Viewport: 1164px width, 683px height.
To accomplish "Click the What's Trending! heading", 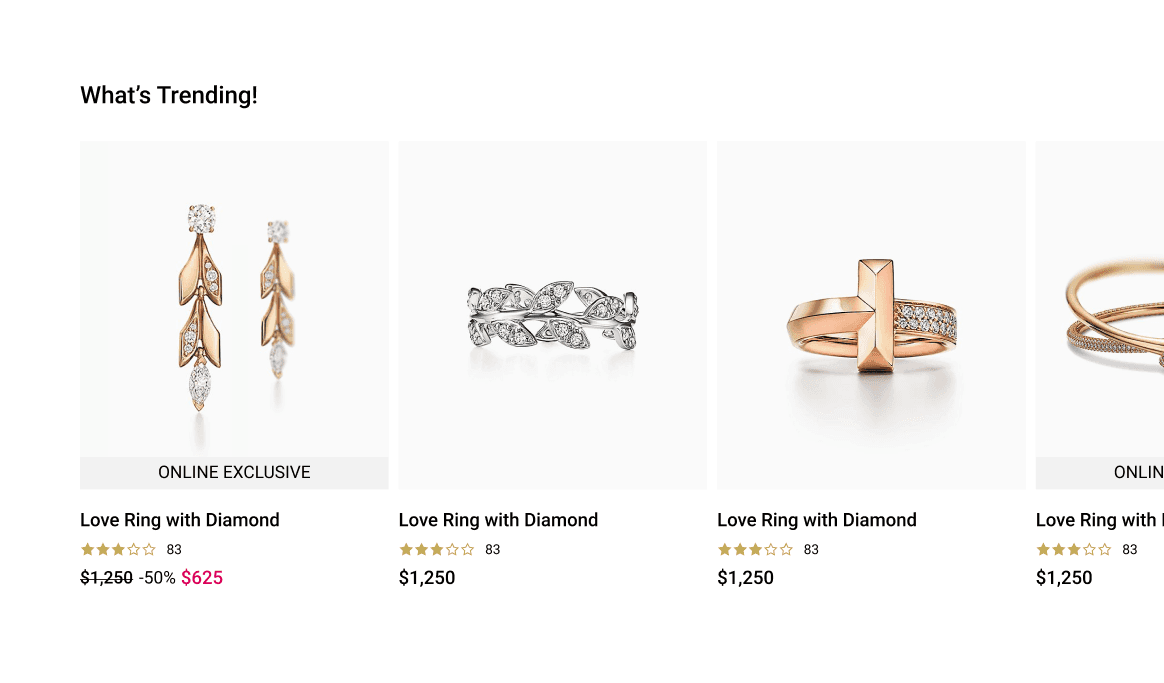I will 169,96.
